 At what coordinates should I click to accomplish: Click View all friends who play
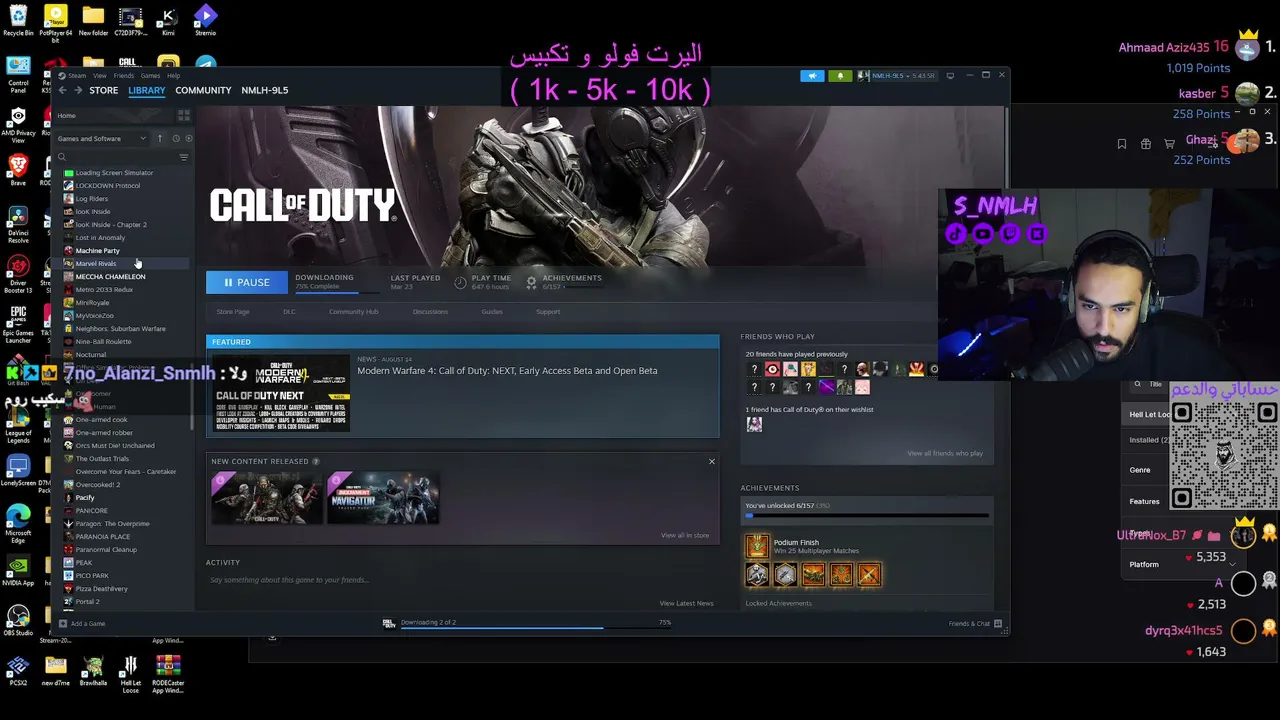click(945, 453)
